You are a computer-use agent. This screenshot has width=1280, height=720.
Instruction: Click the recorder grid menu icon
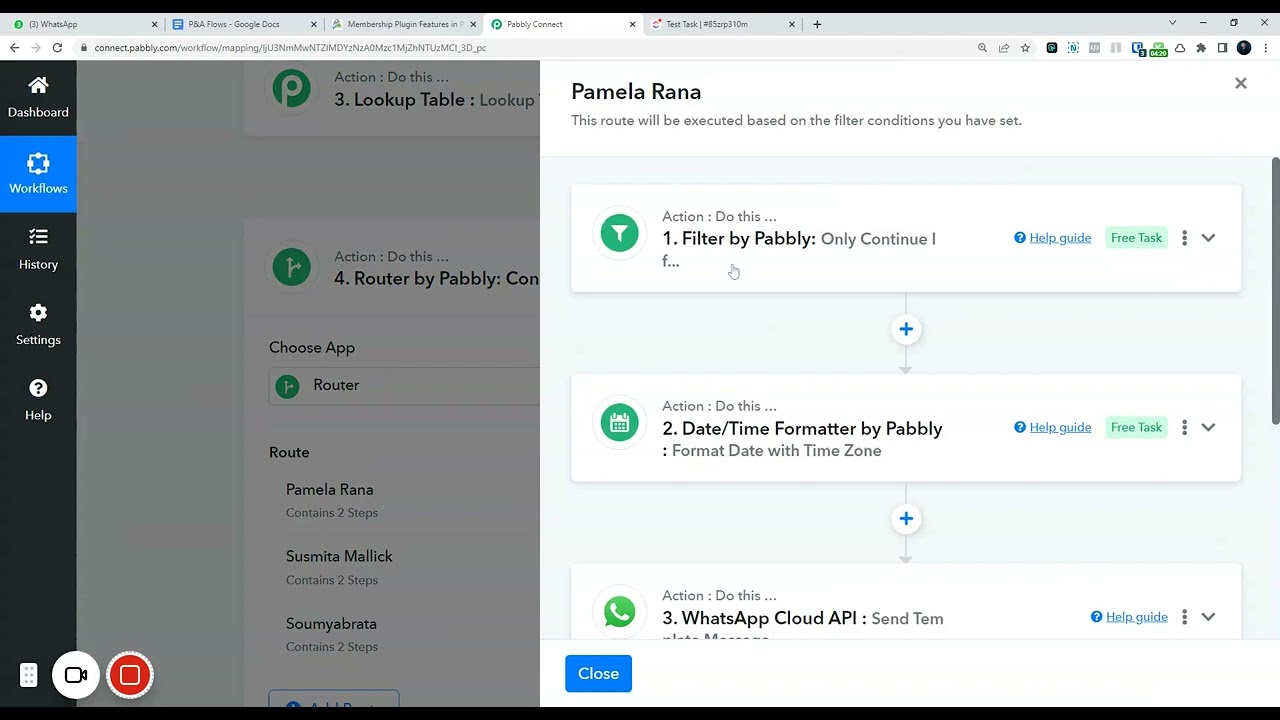click(28, 675)
